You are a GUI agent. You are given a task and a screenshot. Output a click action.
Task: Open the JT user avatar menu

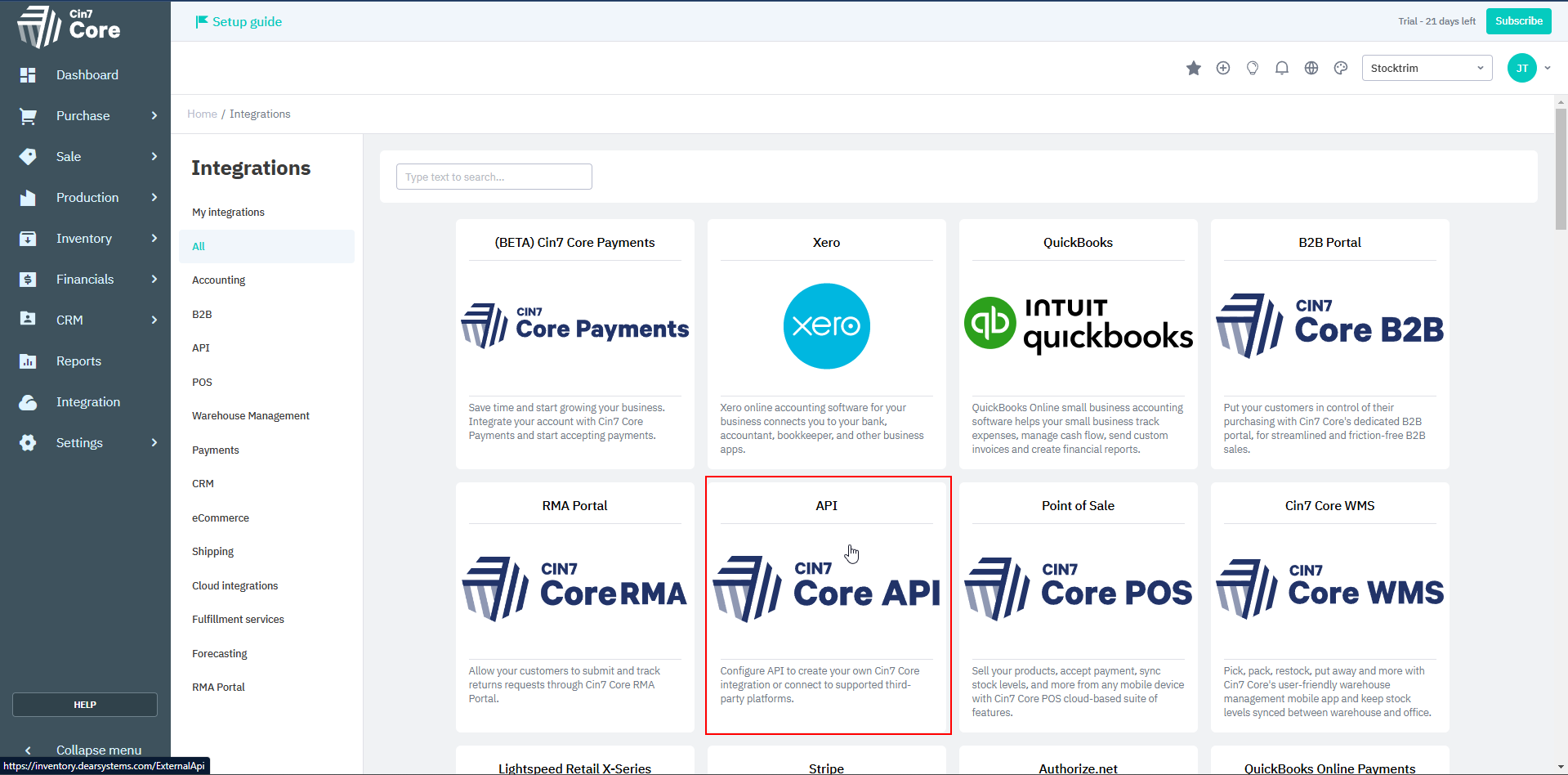pos(1521,68)
